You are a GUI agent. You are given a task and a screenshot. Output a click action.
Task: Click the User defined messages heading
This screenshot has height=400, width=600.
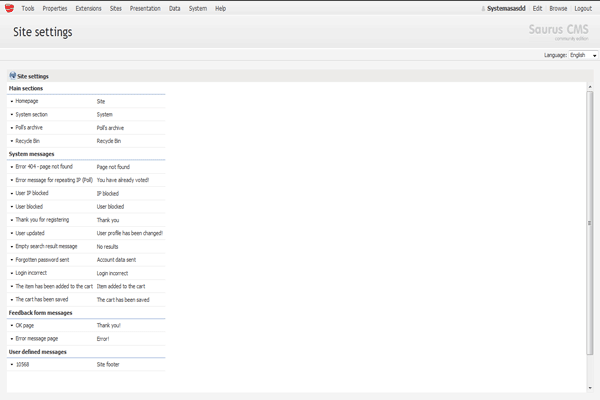click(38, 352)
